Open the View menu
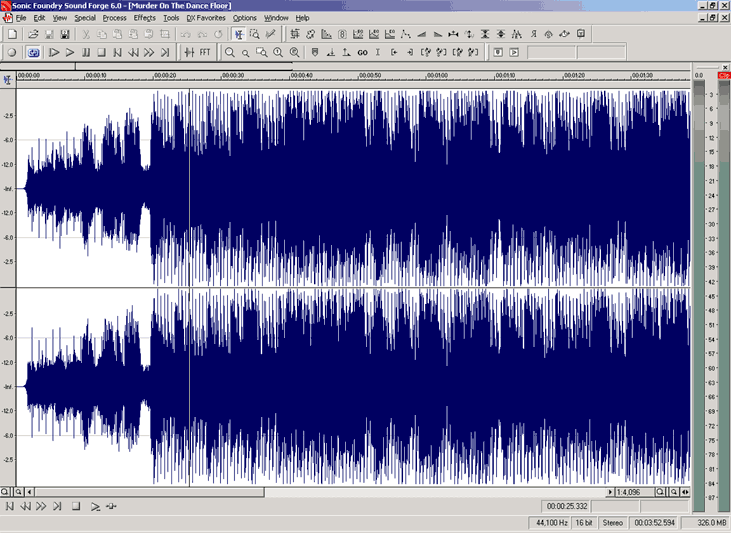The width and height of the screenshot is (731, 533). (60, 18)
